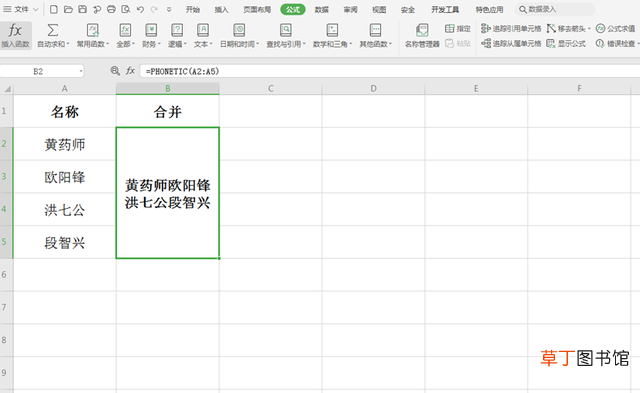640x393 pixels.
Task: Switch to the Developer Tools (开发工具) tab
Action: (x=445, y=9)
